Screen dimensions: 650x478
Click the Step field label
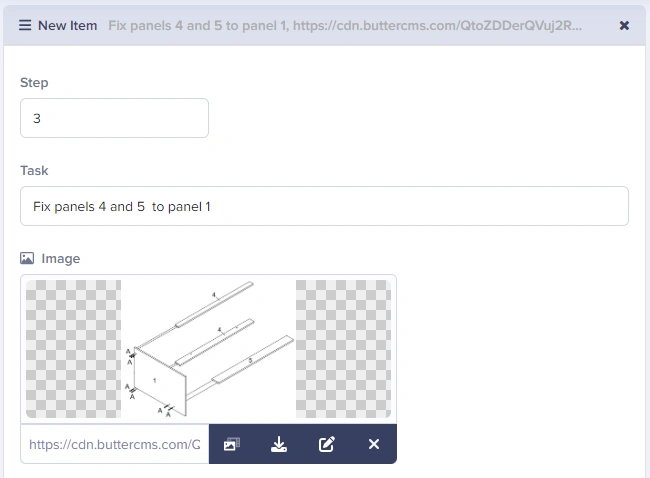34,82
